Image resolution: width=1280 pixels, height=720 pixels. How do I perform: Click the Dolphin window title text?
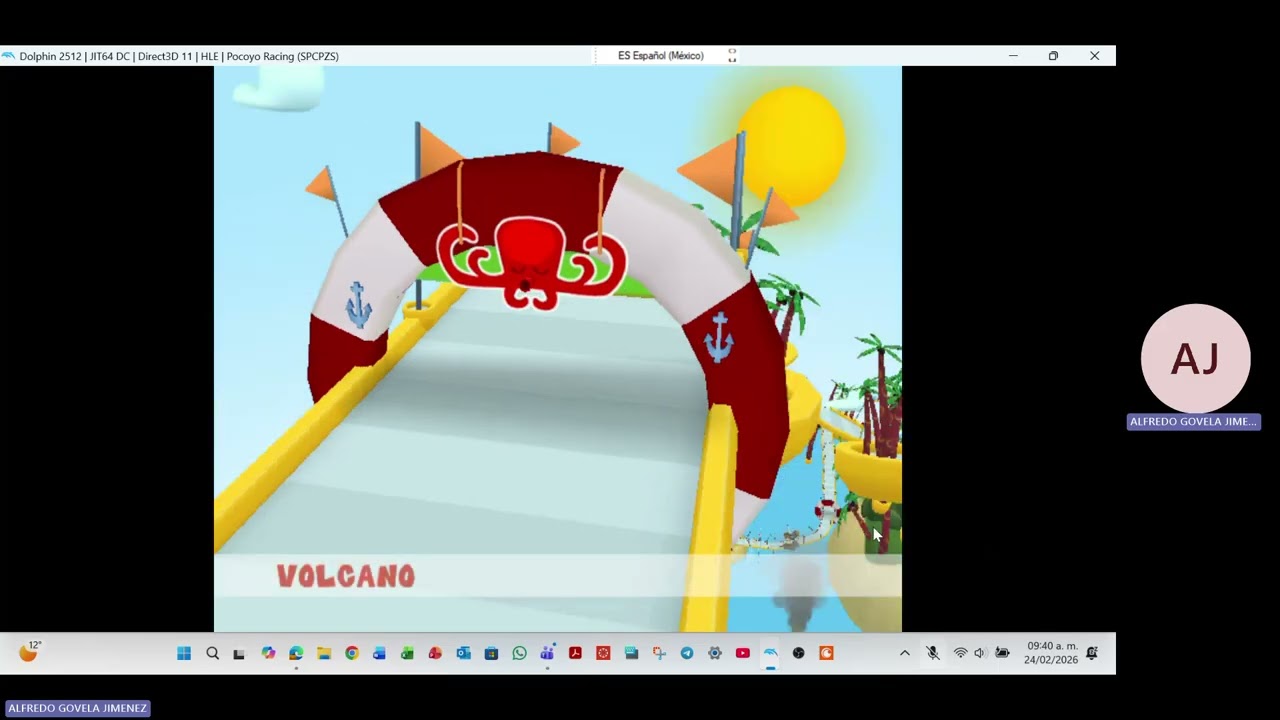tap(179, 56)
